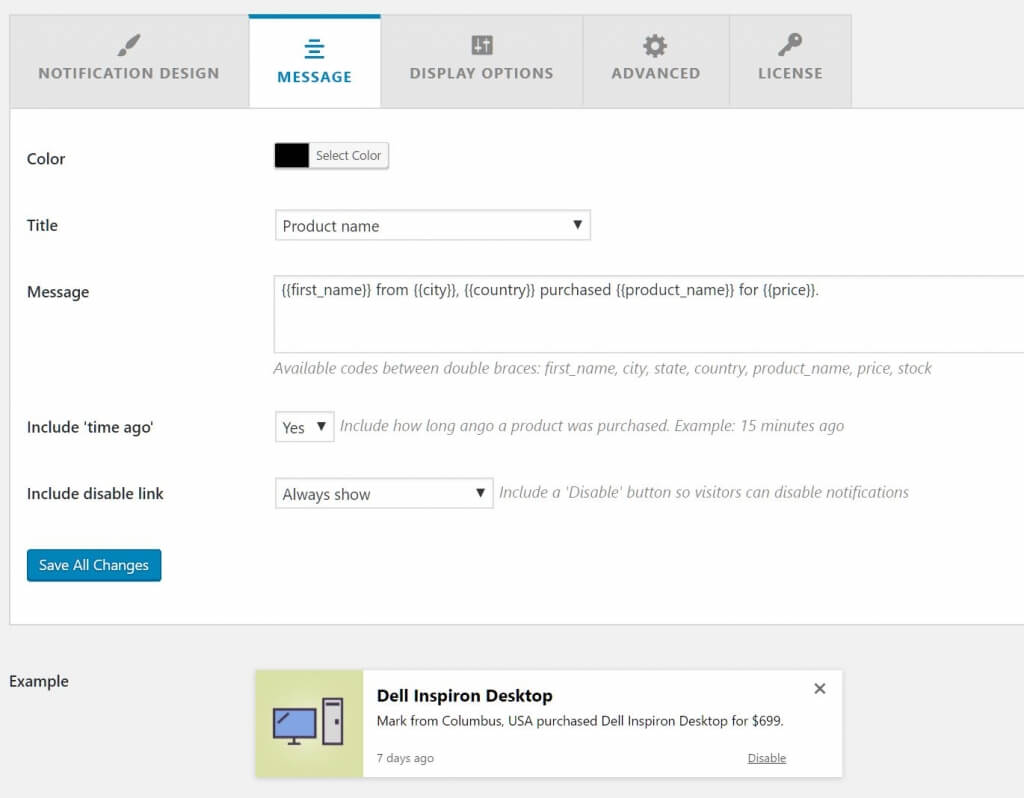Click the computer illustration in the example notification

308,722
